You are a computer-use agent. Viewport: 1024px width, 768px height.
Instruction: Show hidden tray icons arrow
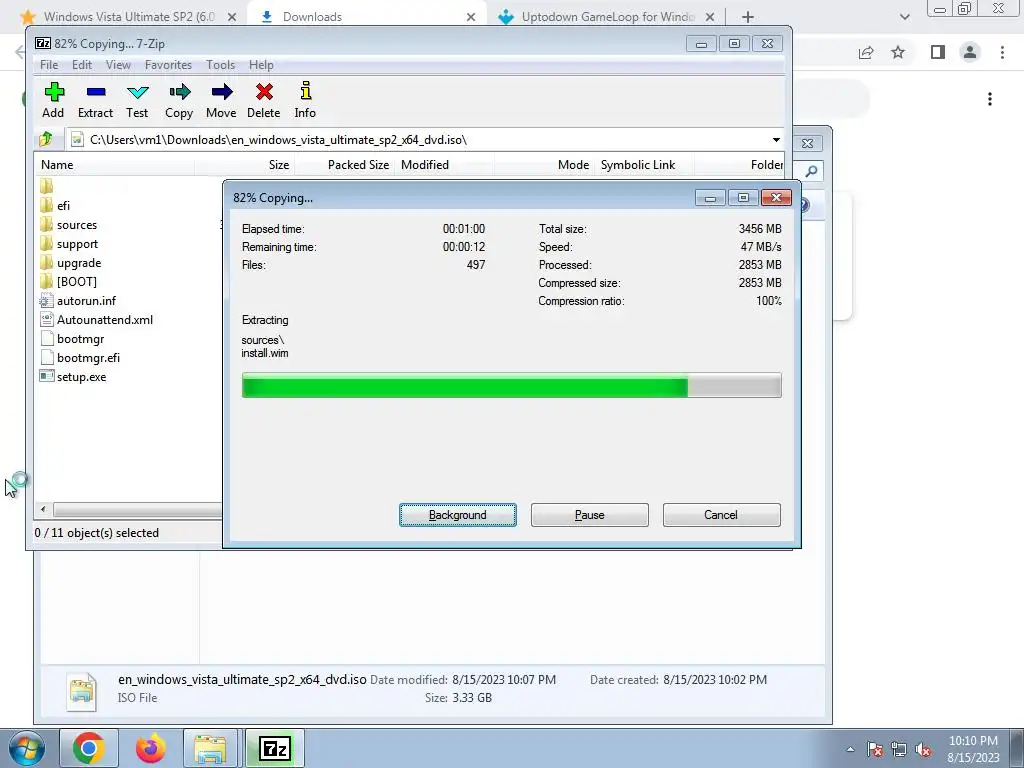click(850, 750)
